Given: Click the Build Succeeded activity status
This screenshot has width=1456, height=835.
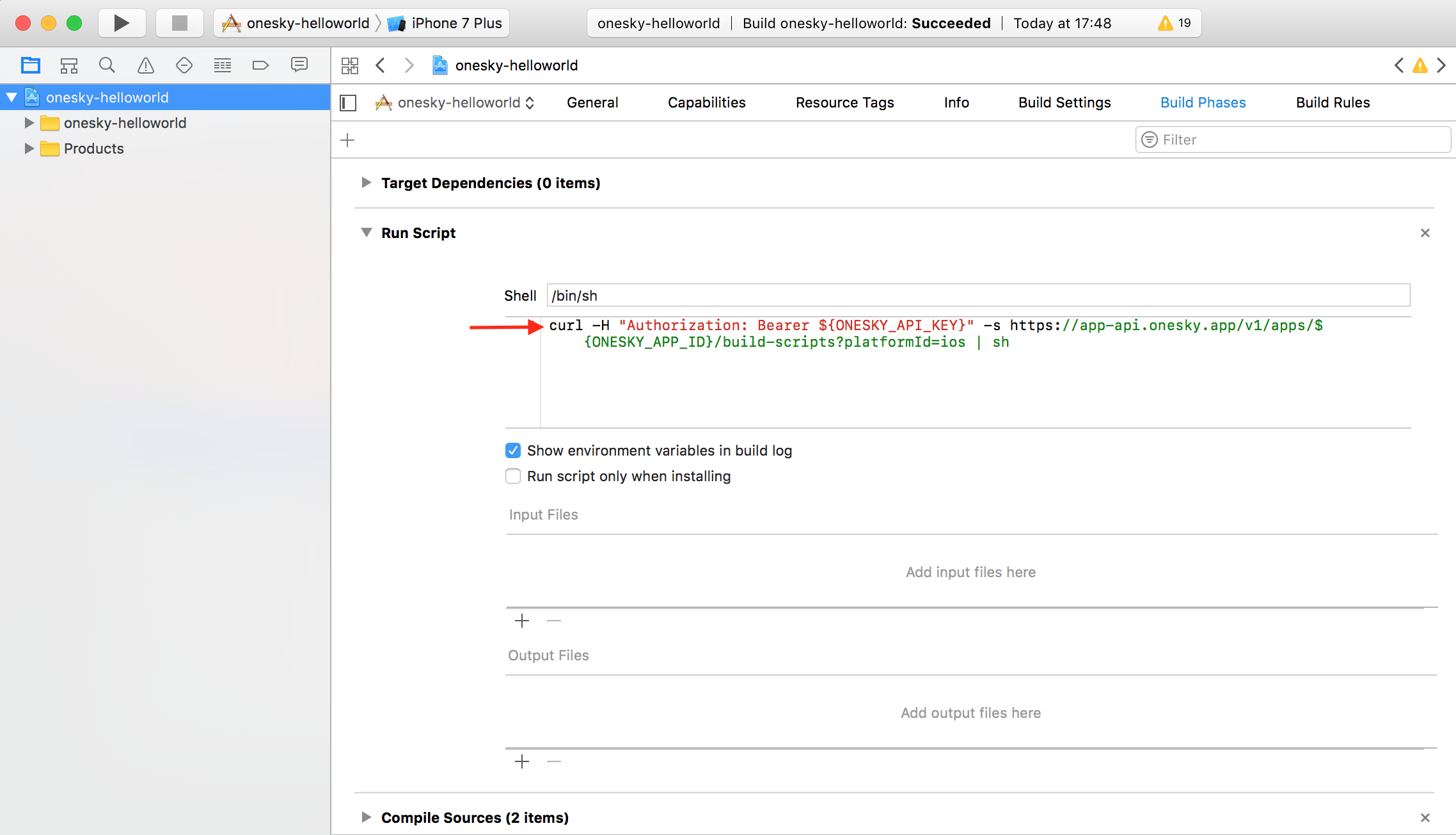Looking at the screenshot, I should (866, 23).
